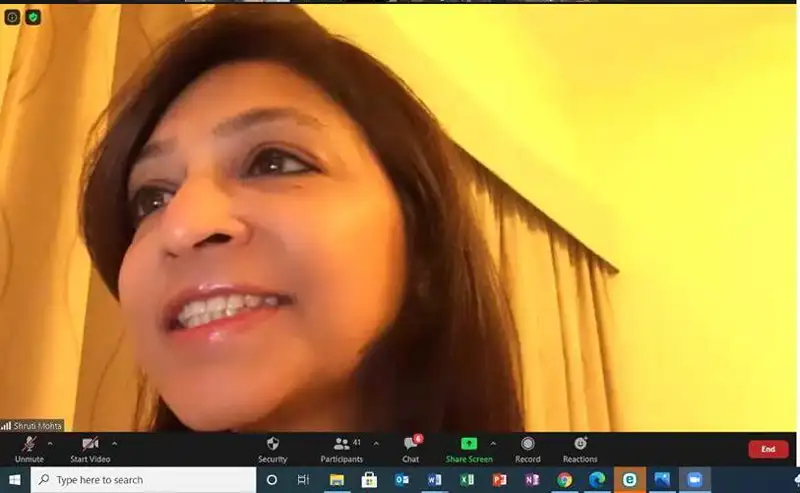Expand share options arrow beside Share Screen
This screenshot has height=493, width=800.
[493, 443]
